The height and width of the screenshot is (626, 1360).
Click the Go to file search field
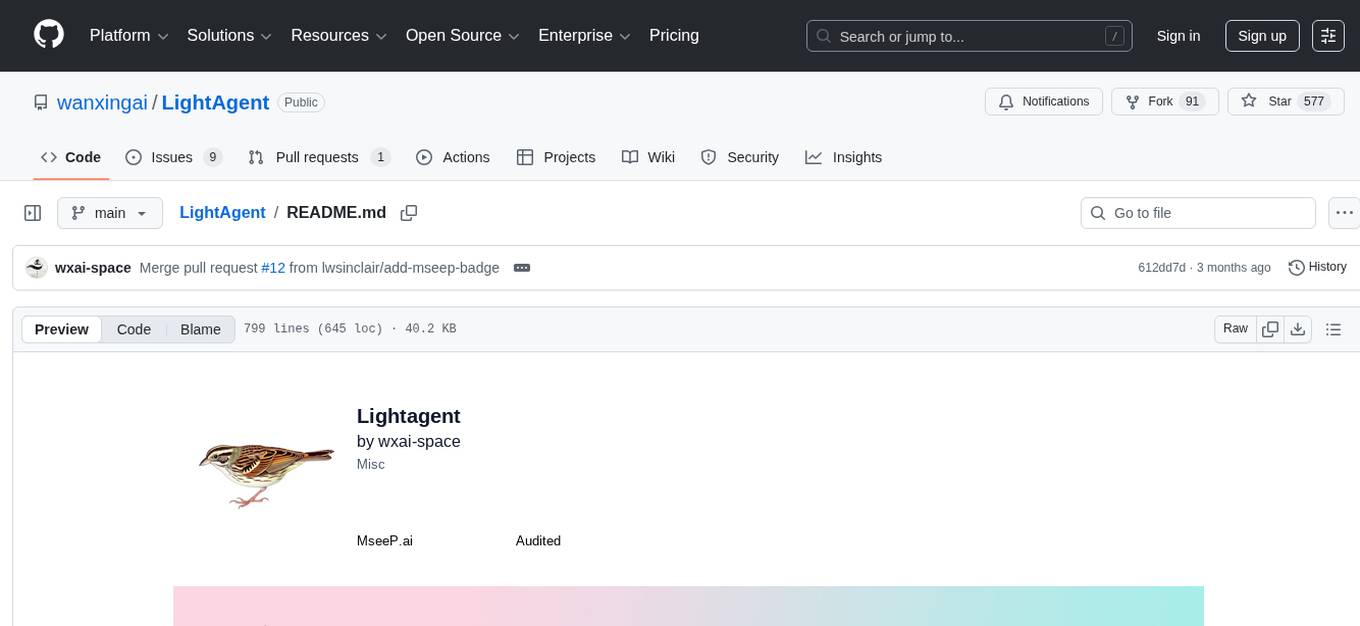click(x=1197, y=212)
